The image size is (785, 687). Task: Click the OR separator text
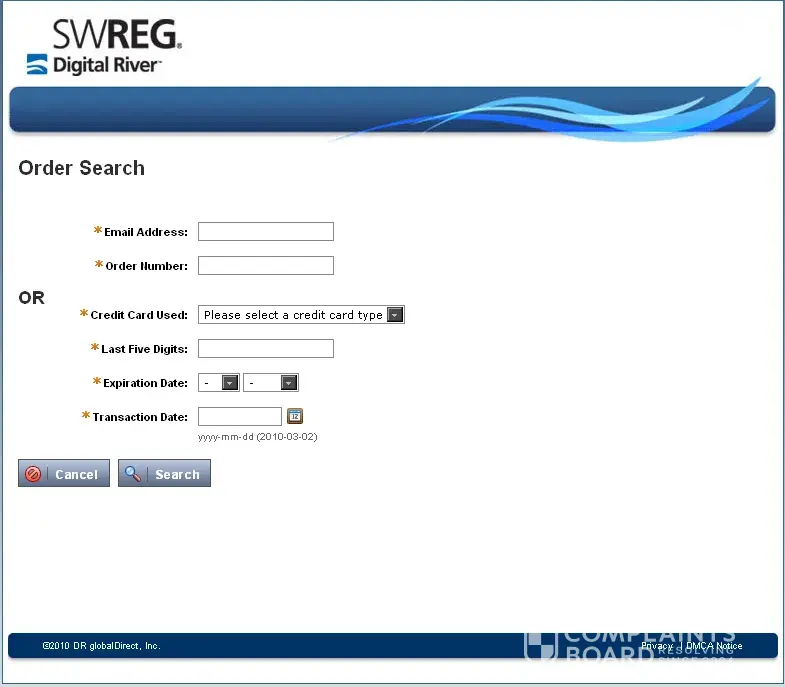click(32, 298)
